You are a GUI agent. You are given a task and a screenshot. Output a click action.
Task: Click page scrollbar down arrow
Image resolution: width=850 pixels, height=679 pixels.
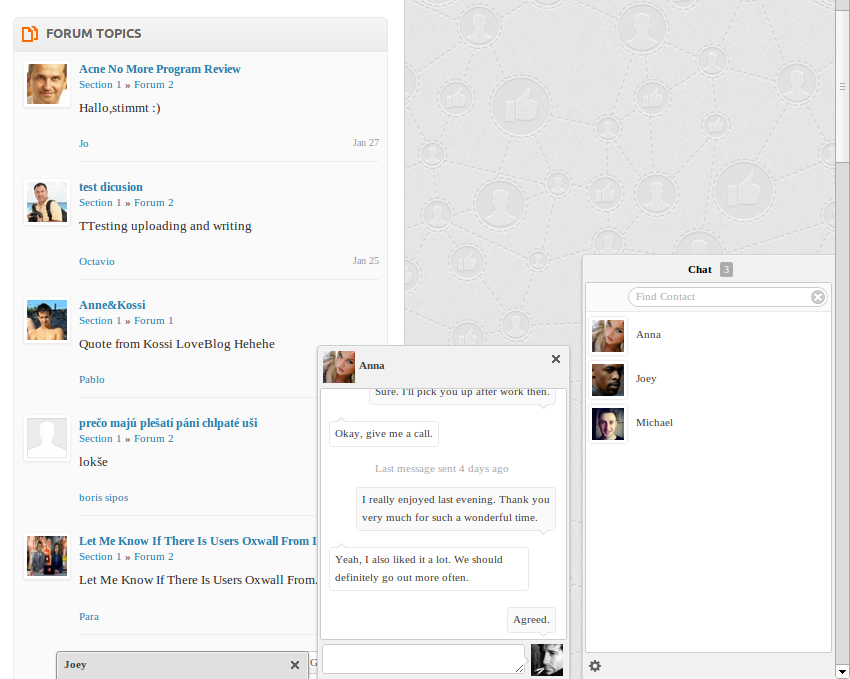pyautogui.click(x=842, y=671)
